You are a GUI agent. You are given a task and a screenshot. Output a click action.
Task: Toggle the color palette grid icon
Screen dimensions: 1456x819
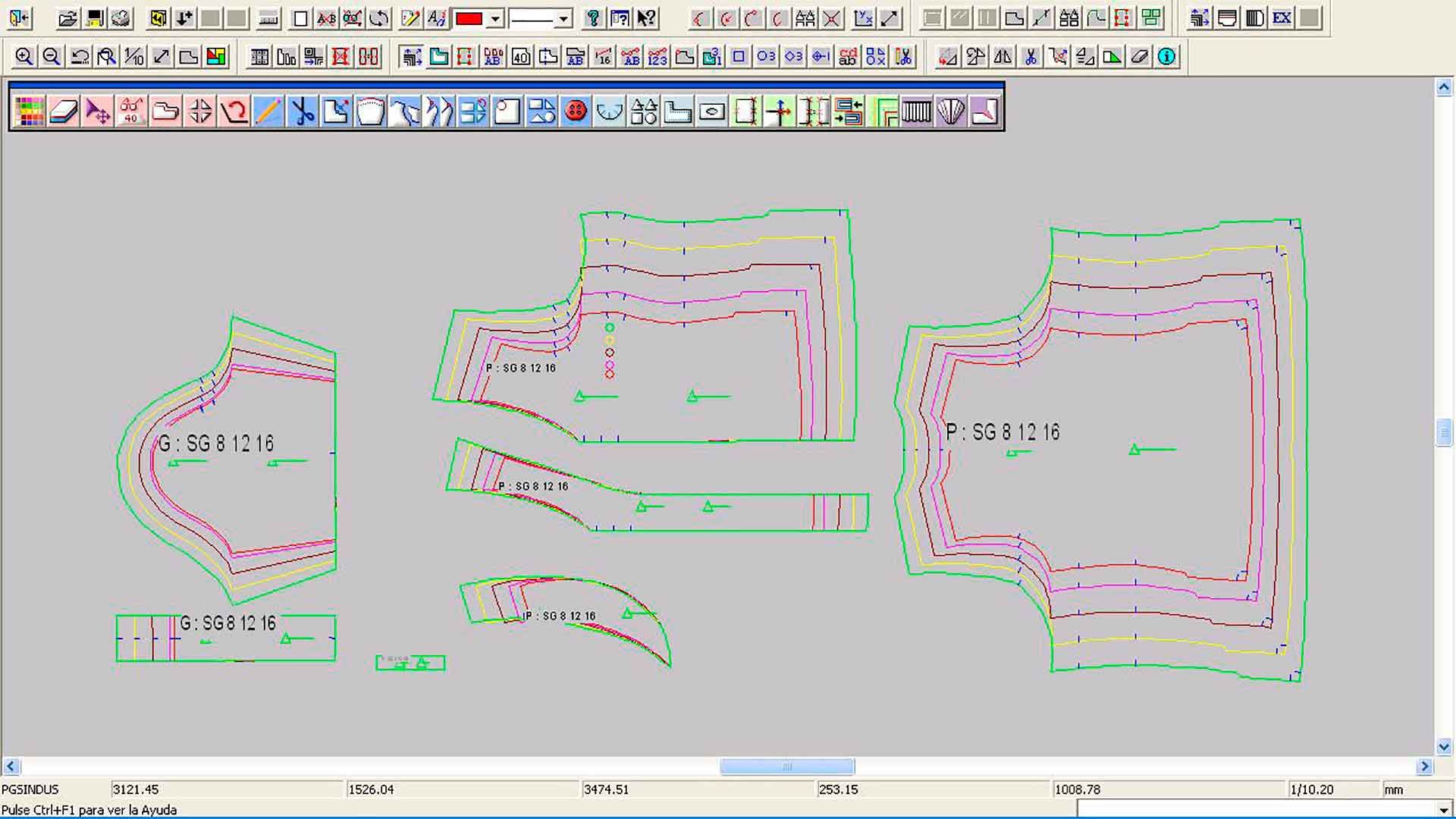[29, 112]
